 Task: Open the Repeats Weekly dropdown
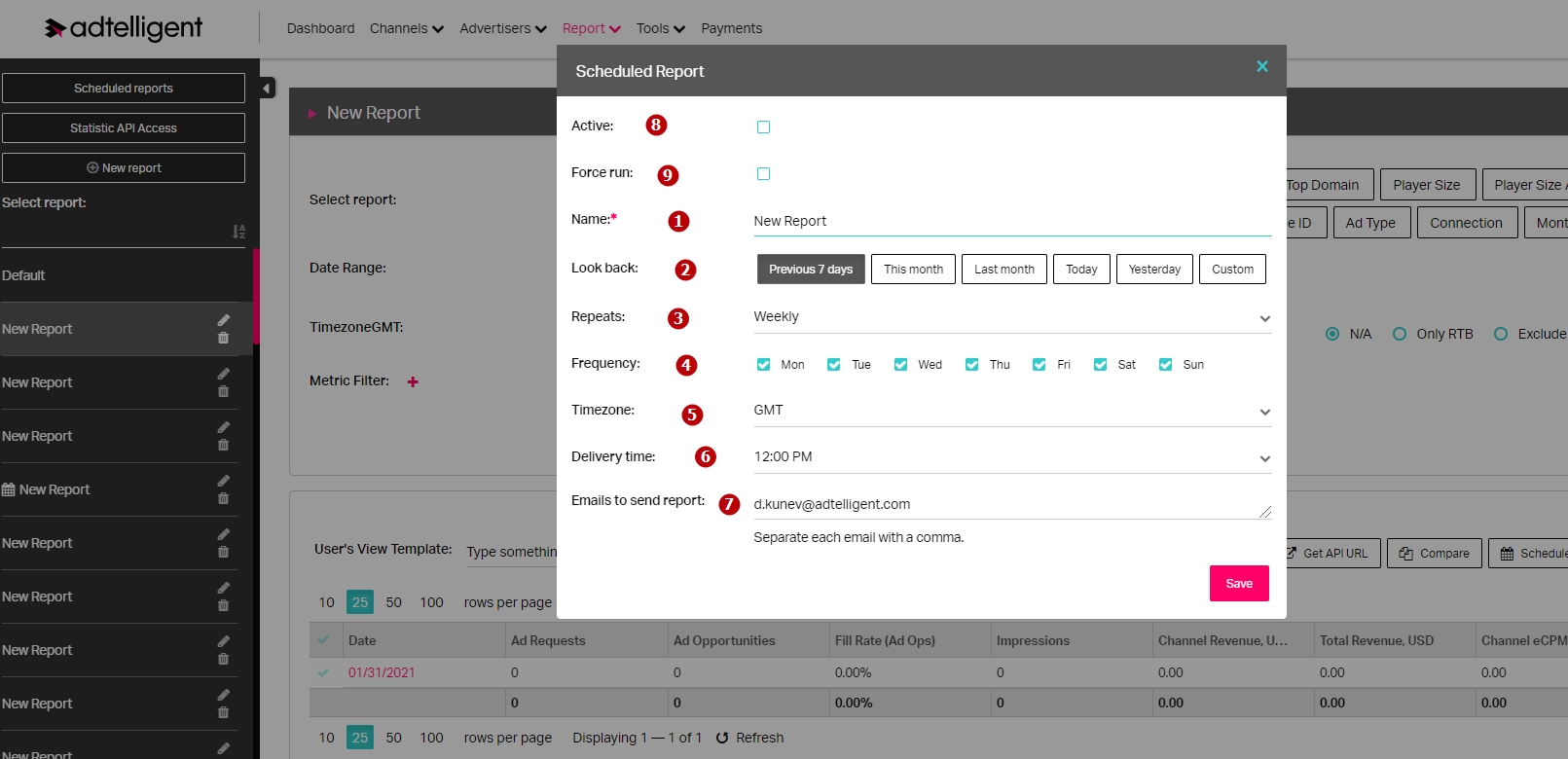(x=1012, y=317)
